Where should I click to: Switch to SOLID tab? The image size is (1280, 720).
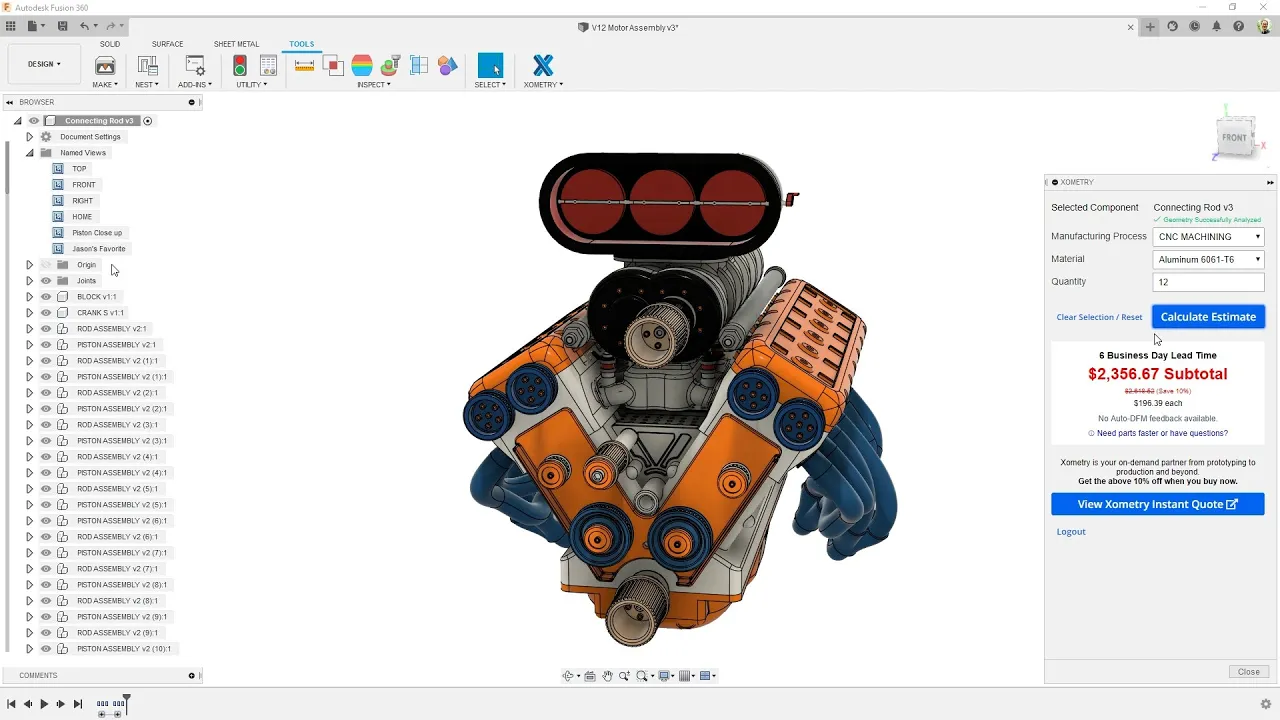click(x=110, y=44)
